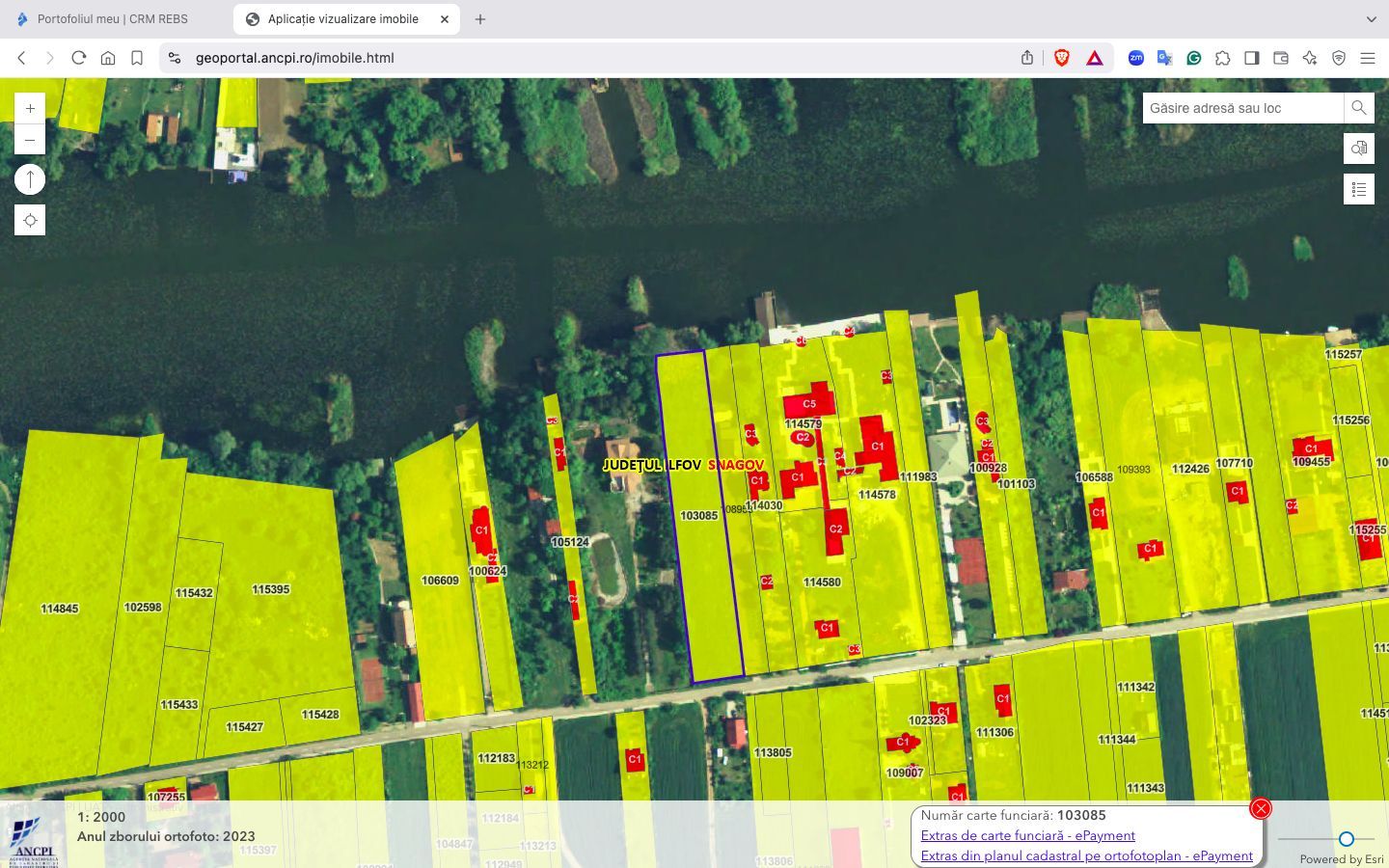
Task: Open the browser menu with three lines
Action: pos(1369,58)
